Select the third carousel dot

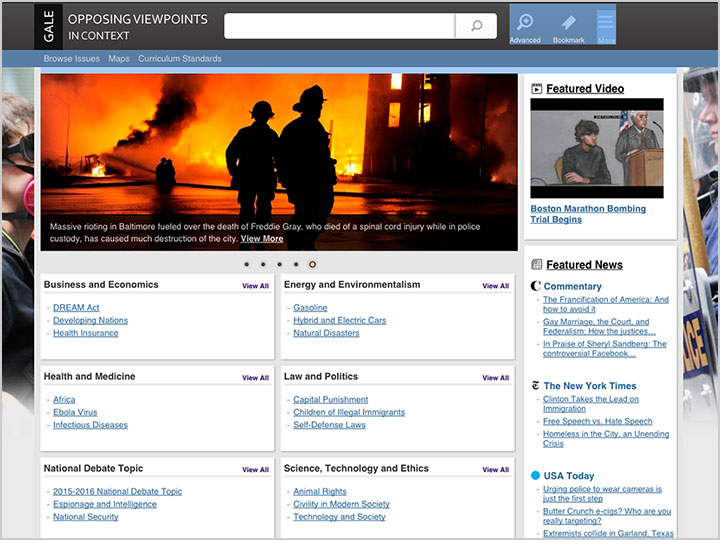tap(280, 264)
